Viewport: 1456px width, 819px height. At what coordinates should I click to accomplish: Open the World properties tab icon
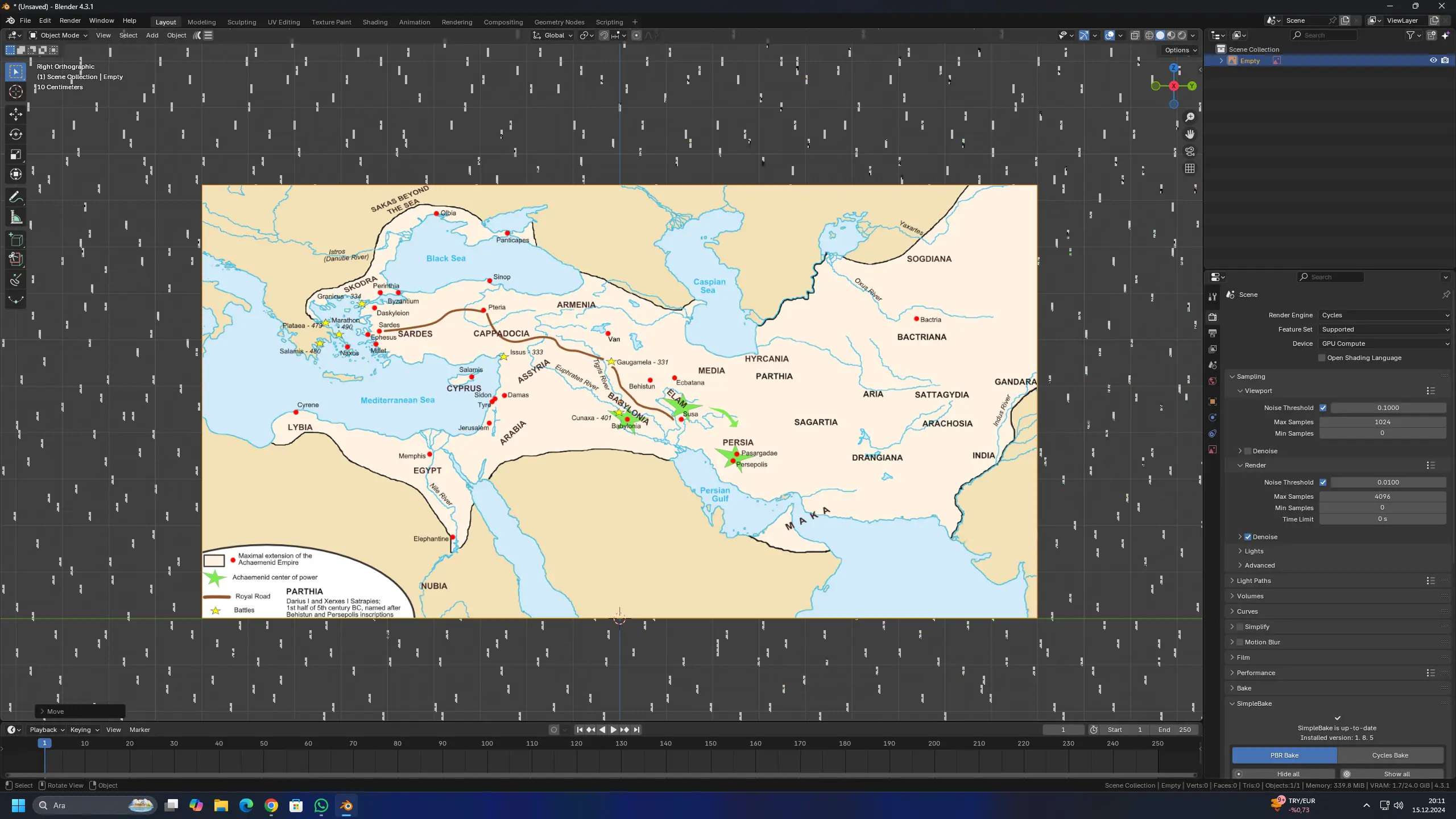1213,381
